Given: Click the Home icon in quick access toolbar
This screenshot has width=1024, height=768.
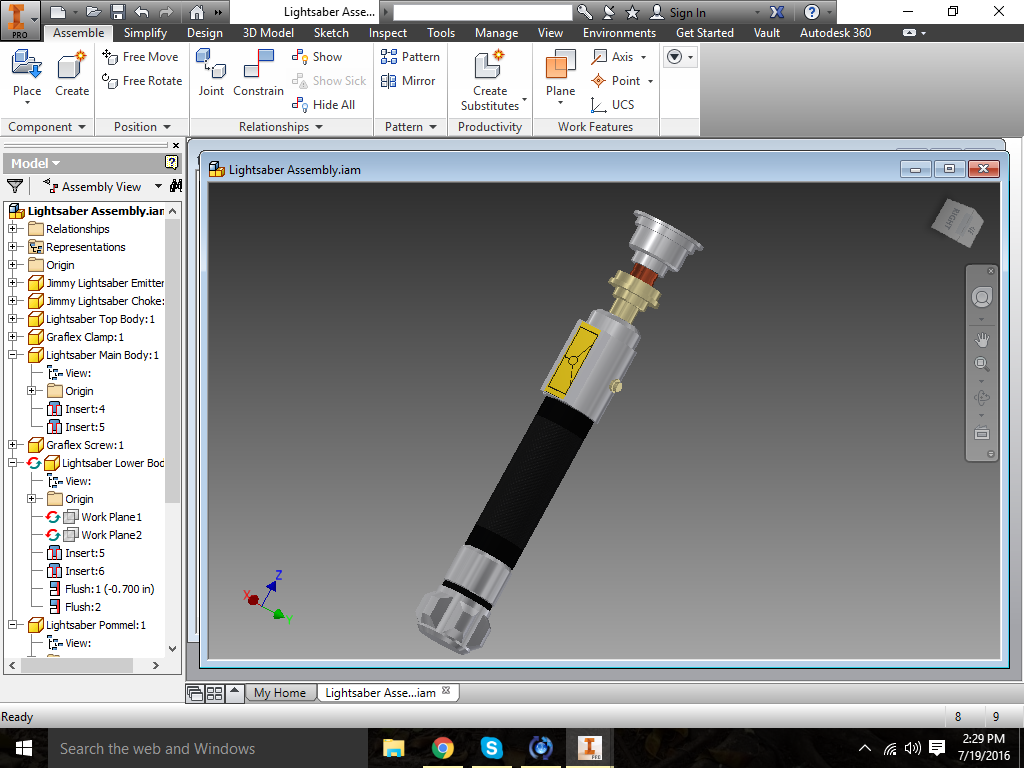Looking at the screenshot, I should pyautogui.click(x=197, y=12).
